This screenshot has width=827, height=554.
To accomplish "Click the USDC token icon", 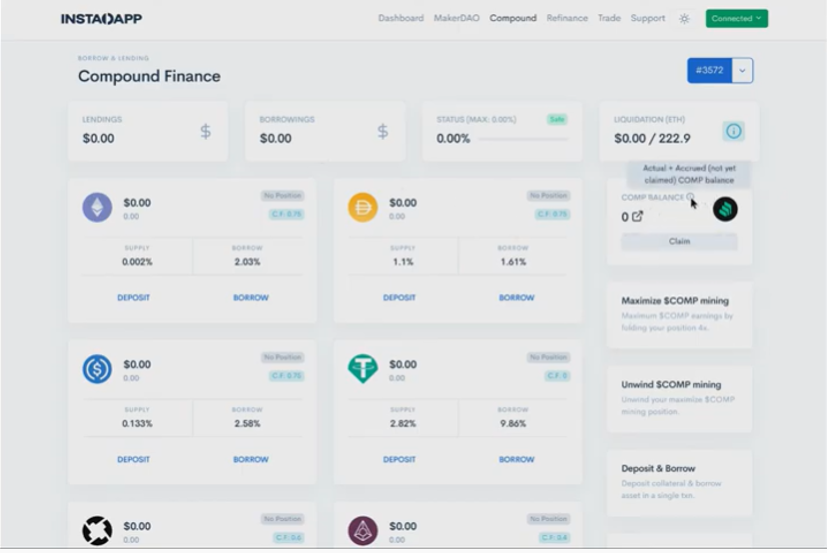I will [97, 369].
